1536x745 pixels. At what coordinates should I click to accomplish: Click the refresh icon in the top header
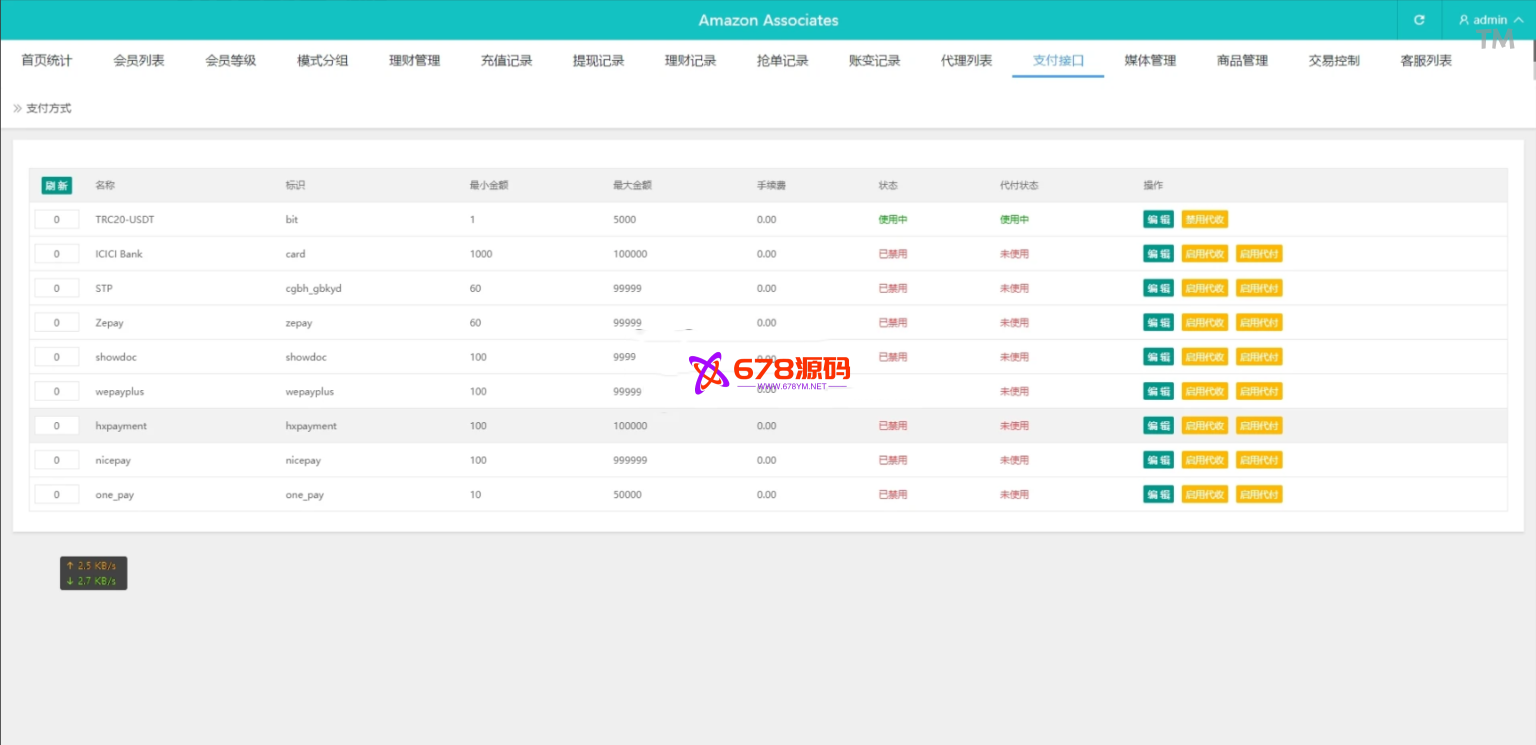1419,20
